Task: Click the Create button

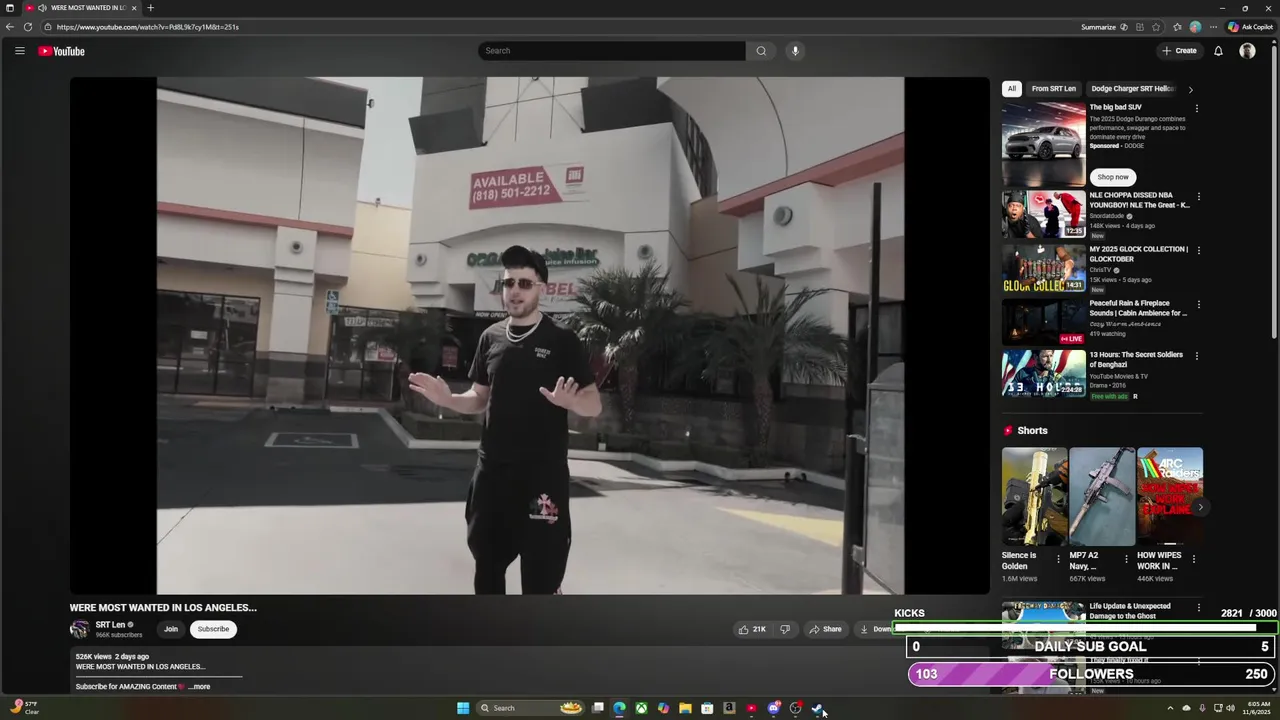Action: [1179, 51]
